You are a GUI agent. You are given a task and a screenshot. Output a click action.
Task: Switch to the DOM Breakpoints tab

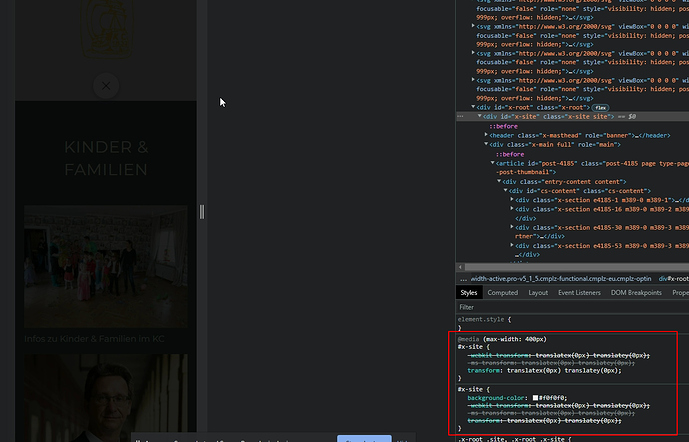coord(638,293)
